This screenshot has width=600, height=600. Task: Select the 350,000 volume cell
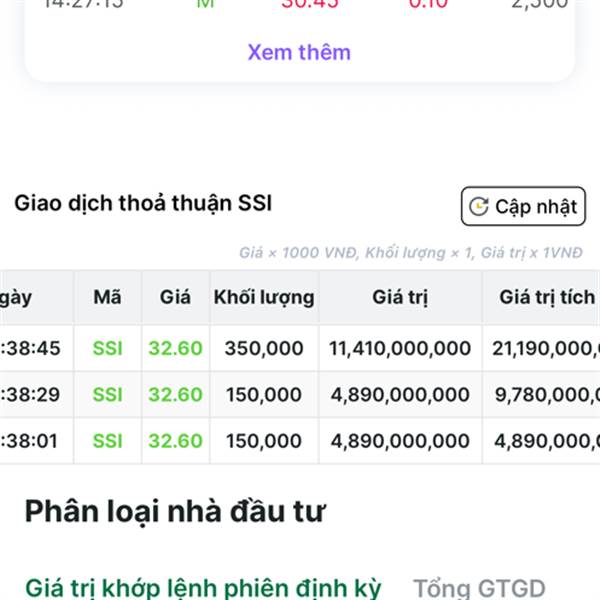pos(263,349)
